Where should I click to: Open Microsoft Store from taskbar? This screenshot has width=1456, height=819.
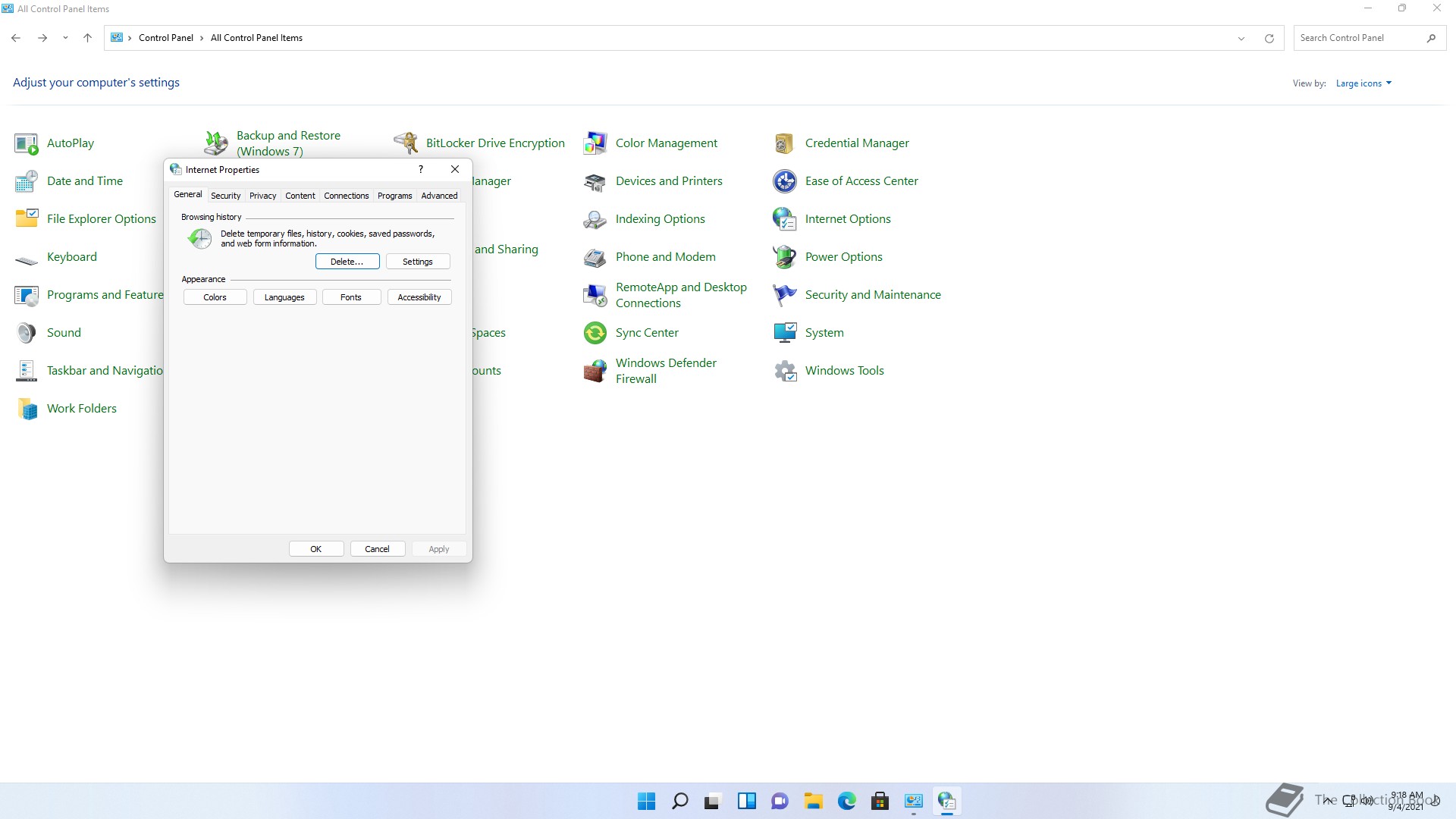tap(880, 802)
